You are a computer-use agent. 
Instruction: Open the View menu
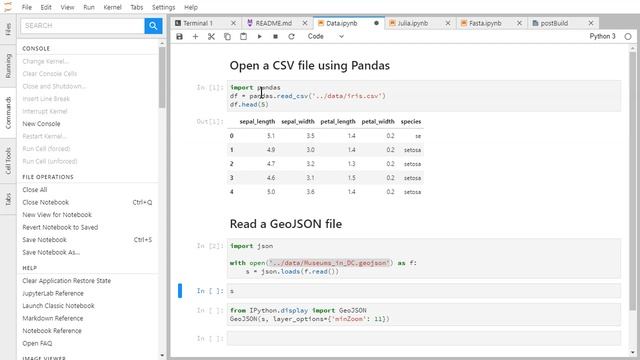click(x=67, y=7)
